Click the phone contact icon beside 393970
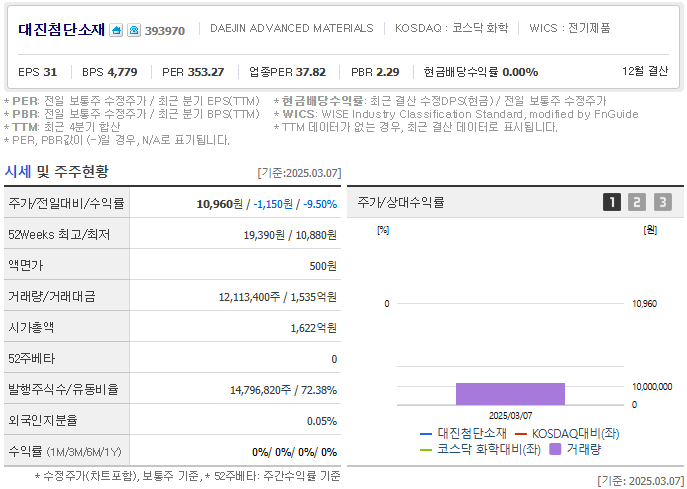 134,30
